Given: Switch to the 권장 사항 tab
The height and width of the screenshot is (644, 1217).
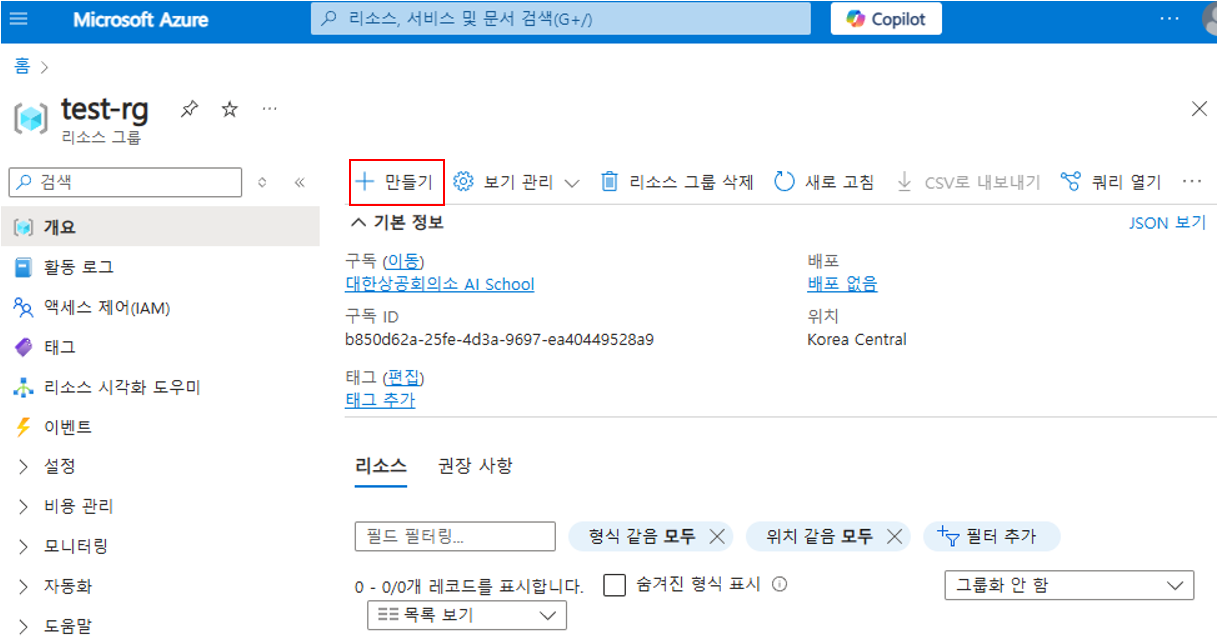Looking at the screenshot, I should (x=475, y=466).
